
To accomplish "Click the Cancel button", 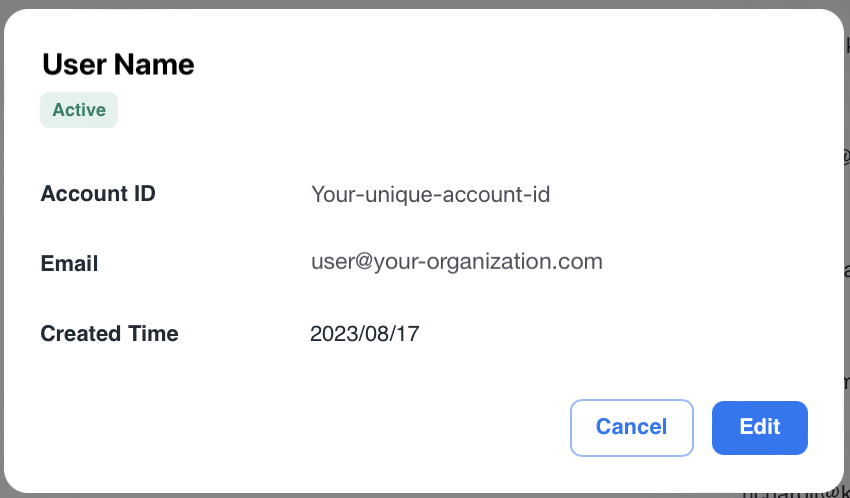I will [631, 427].
